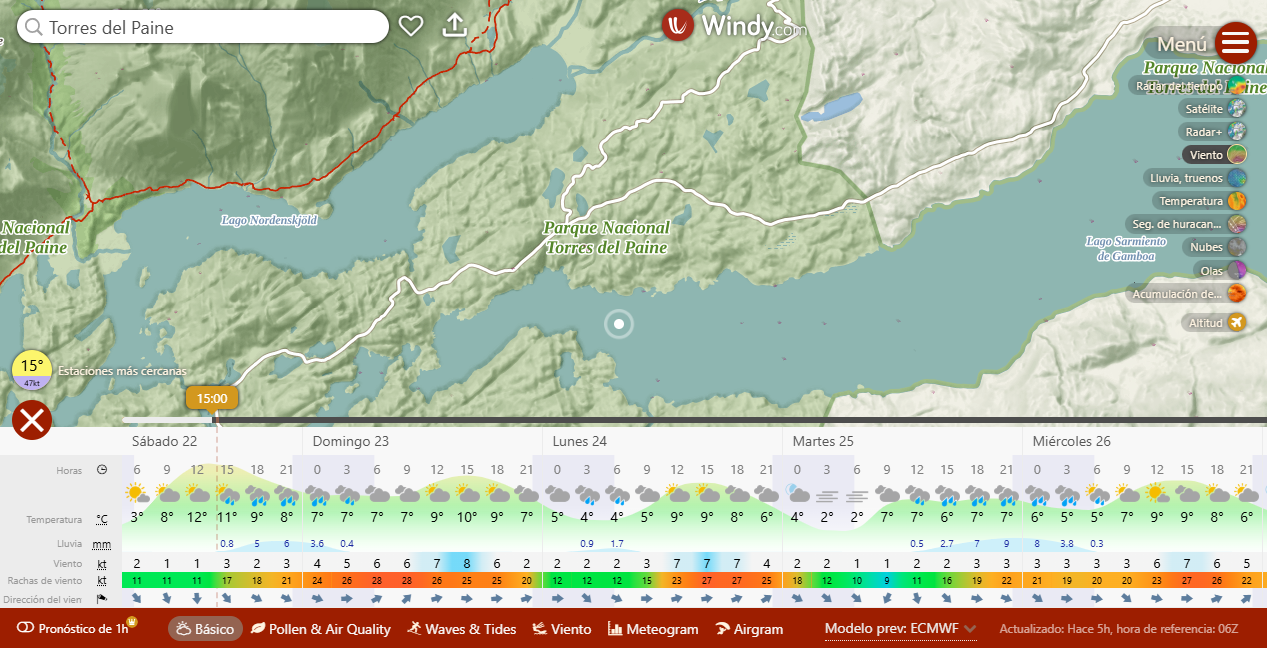
Task: Save this location using the heart icon
Action: click(x=411, y=26)
